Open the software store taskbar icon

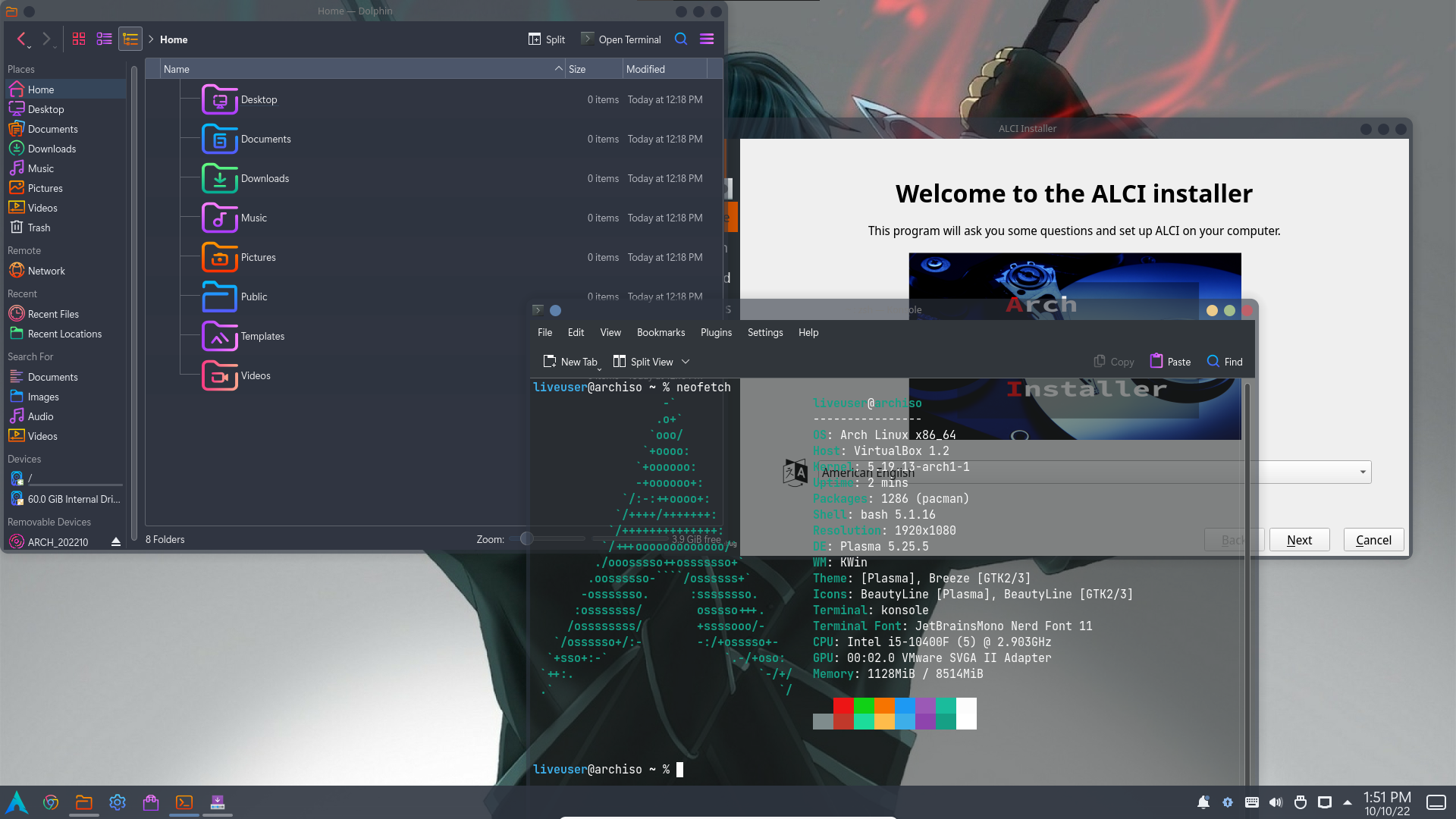point(151,802)
